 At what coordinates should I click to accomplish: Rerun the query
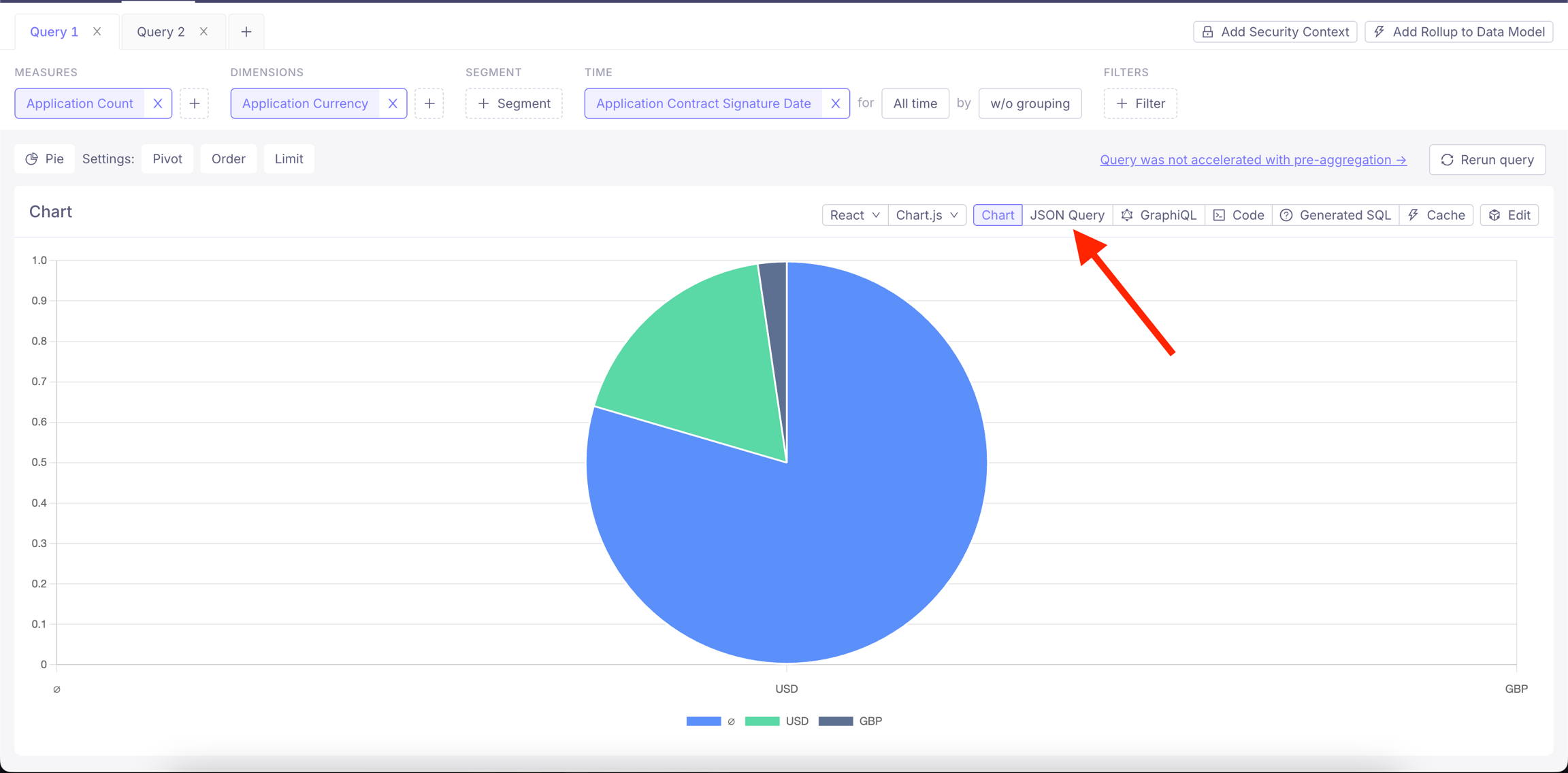click(x=1488, y=160)
